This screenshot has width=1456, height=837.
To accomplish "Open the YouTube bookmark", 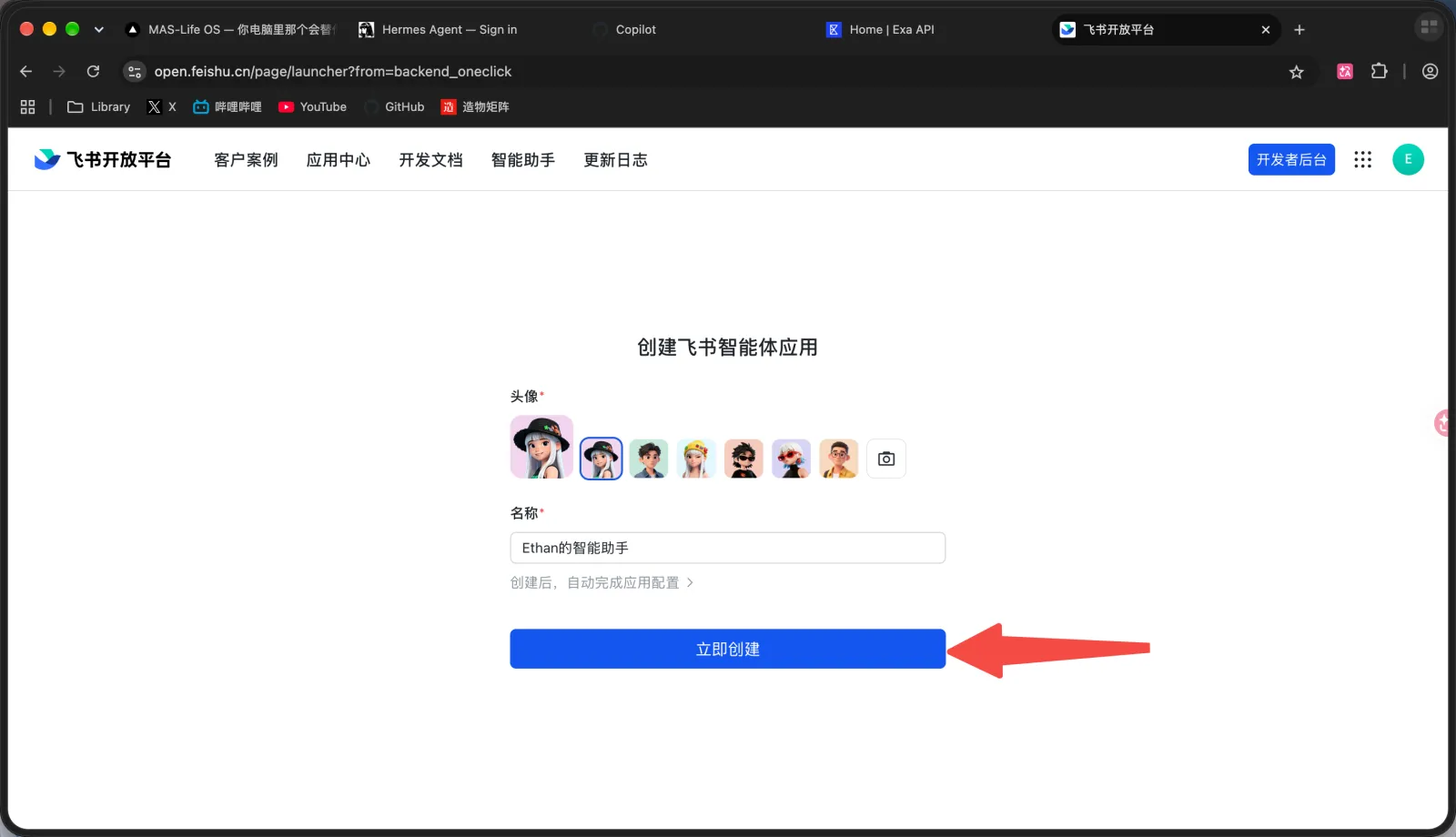I will point(313,106).
